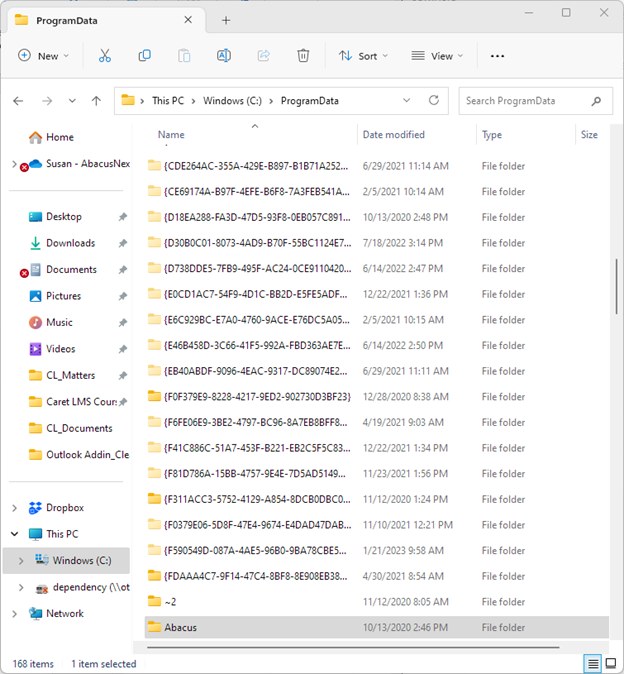Expand the Network tree node

14,614
